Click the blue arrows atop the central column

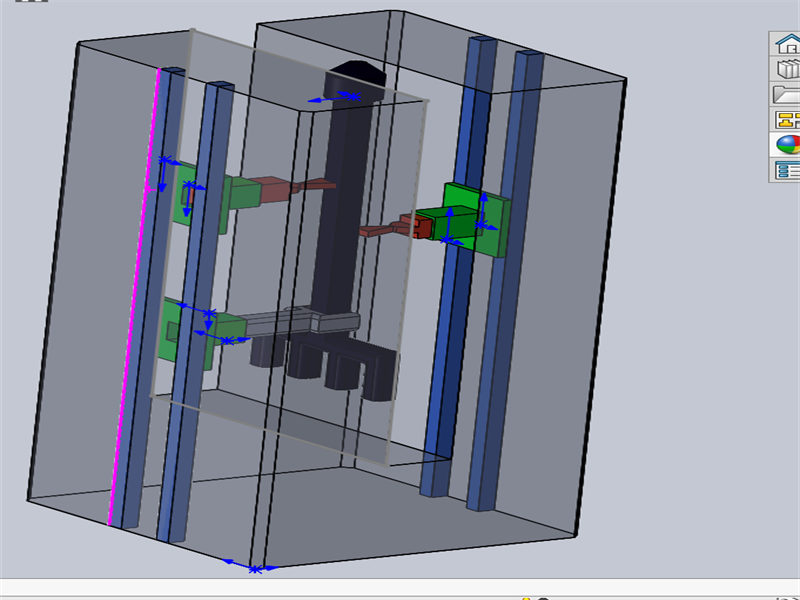click(x=334, y=98)
